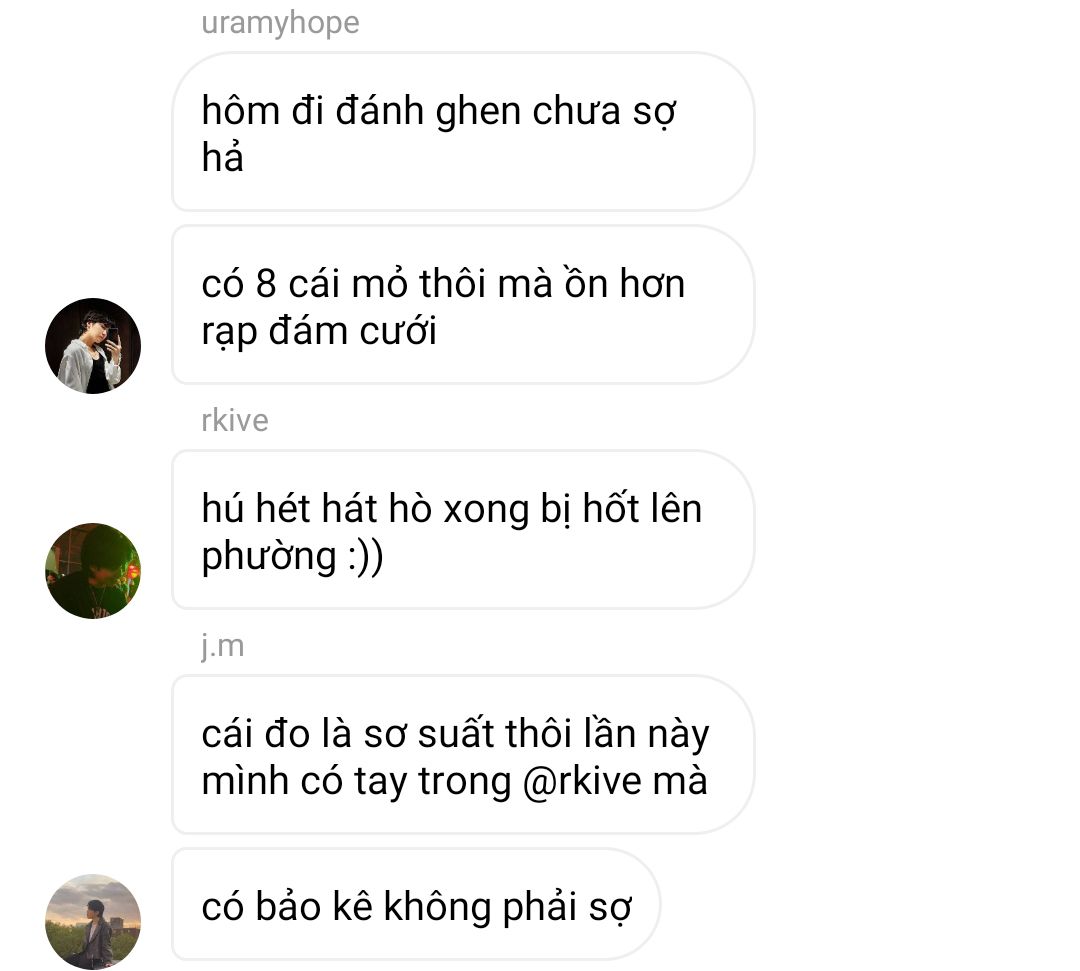Screen dimensions: 1080x971
Task: Select the 'có bảo kê không phải sợ' bubble
Action: pos(416,904)
